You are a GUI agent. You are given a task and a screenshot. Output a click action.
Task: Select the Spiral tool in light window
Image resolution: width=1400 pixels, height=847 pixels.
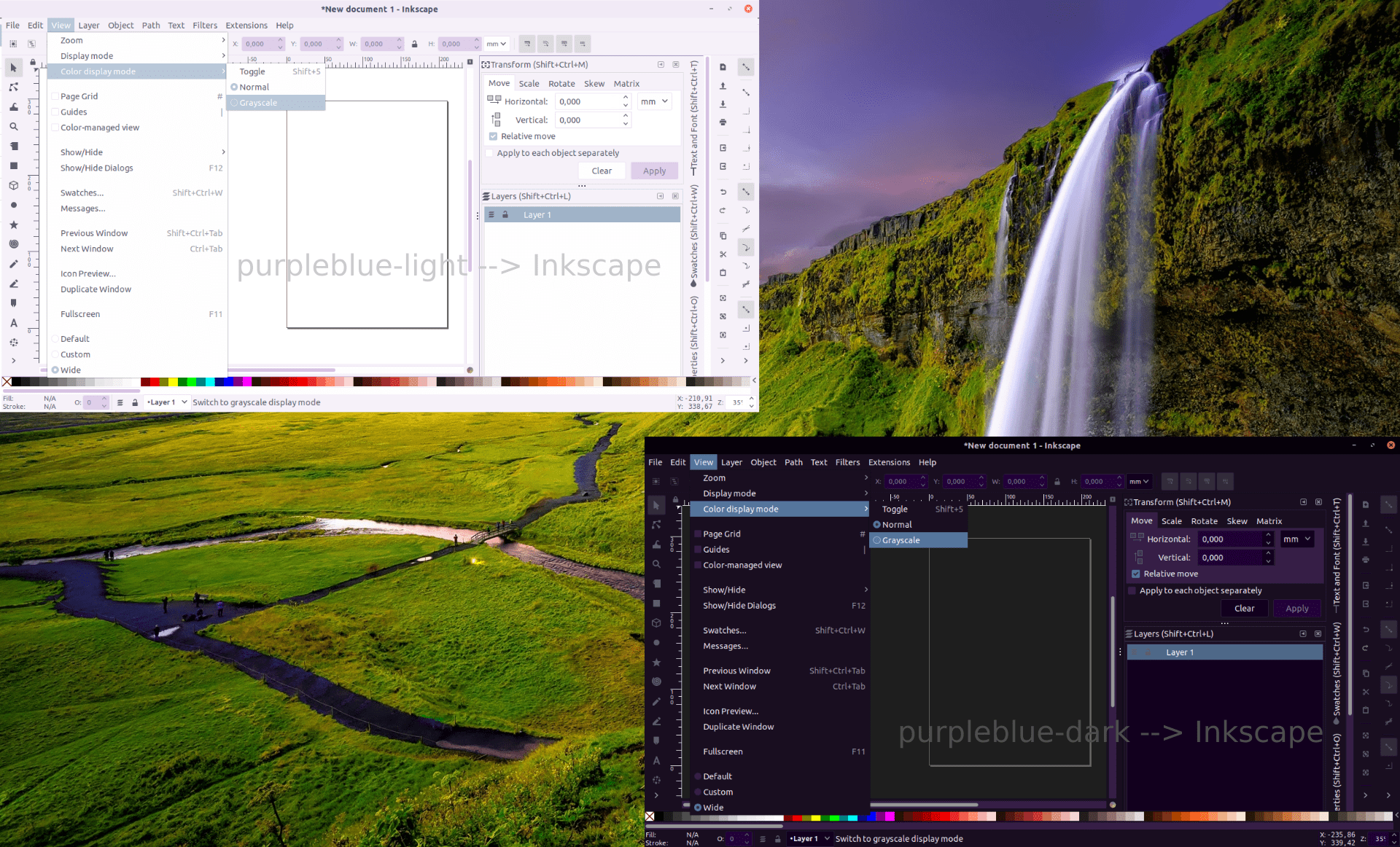pos(13,245)
